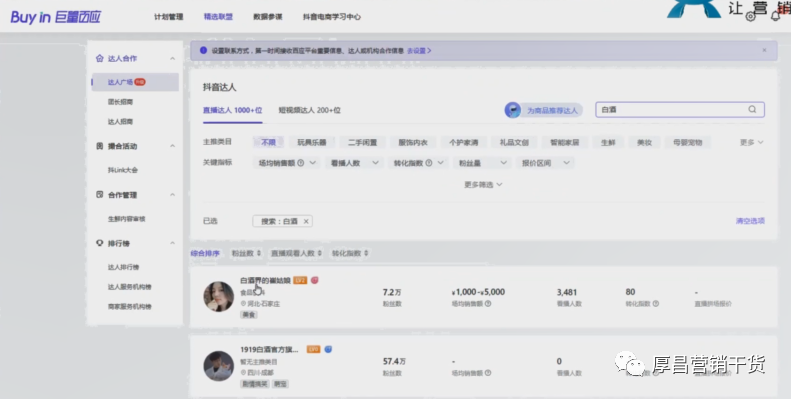Open 达人服务机构榜 in the sidebar
Image resolution: width=791 pixels, height=399 pixels.
pyautogui.click(x=129, y=287)
